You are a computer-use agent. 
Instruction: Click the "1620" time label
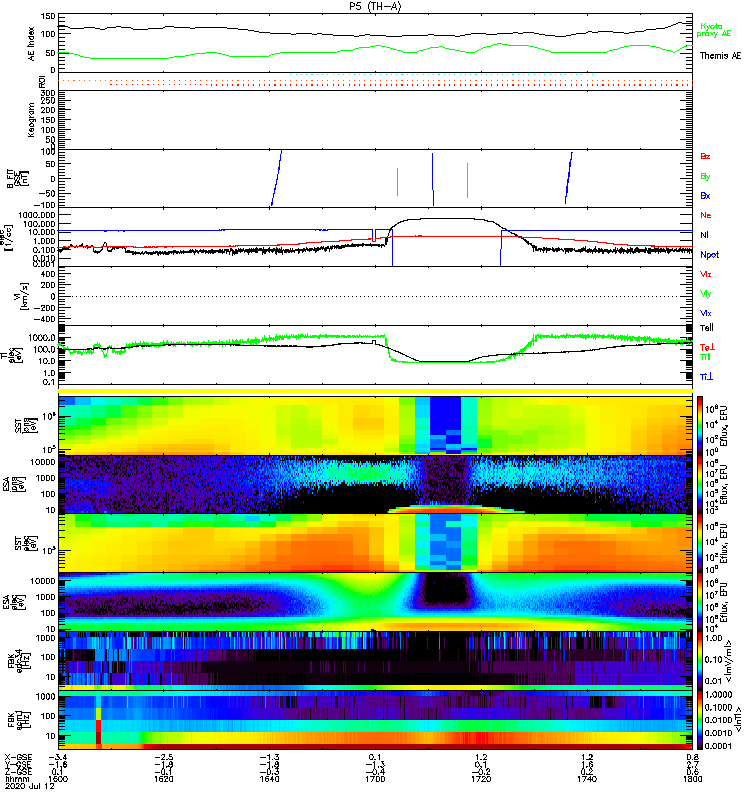click(164, 779)
